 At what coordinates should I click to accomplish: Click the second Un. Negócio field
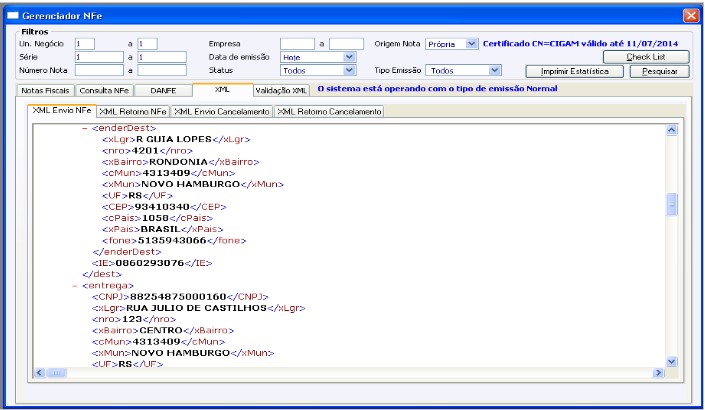[147, 44]
